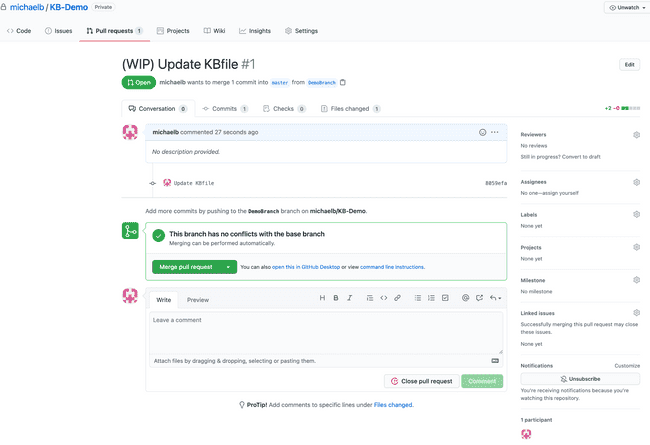650x445 pixels.
Task: Click into Leave a comment text area
Action: click(x=326, y=333)
